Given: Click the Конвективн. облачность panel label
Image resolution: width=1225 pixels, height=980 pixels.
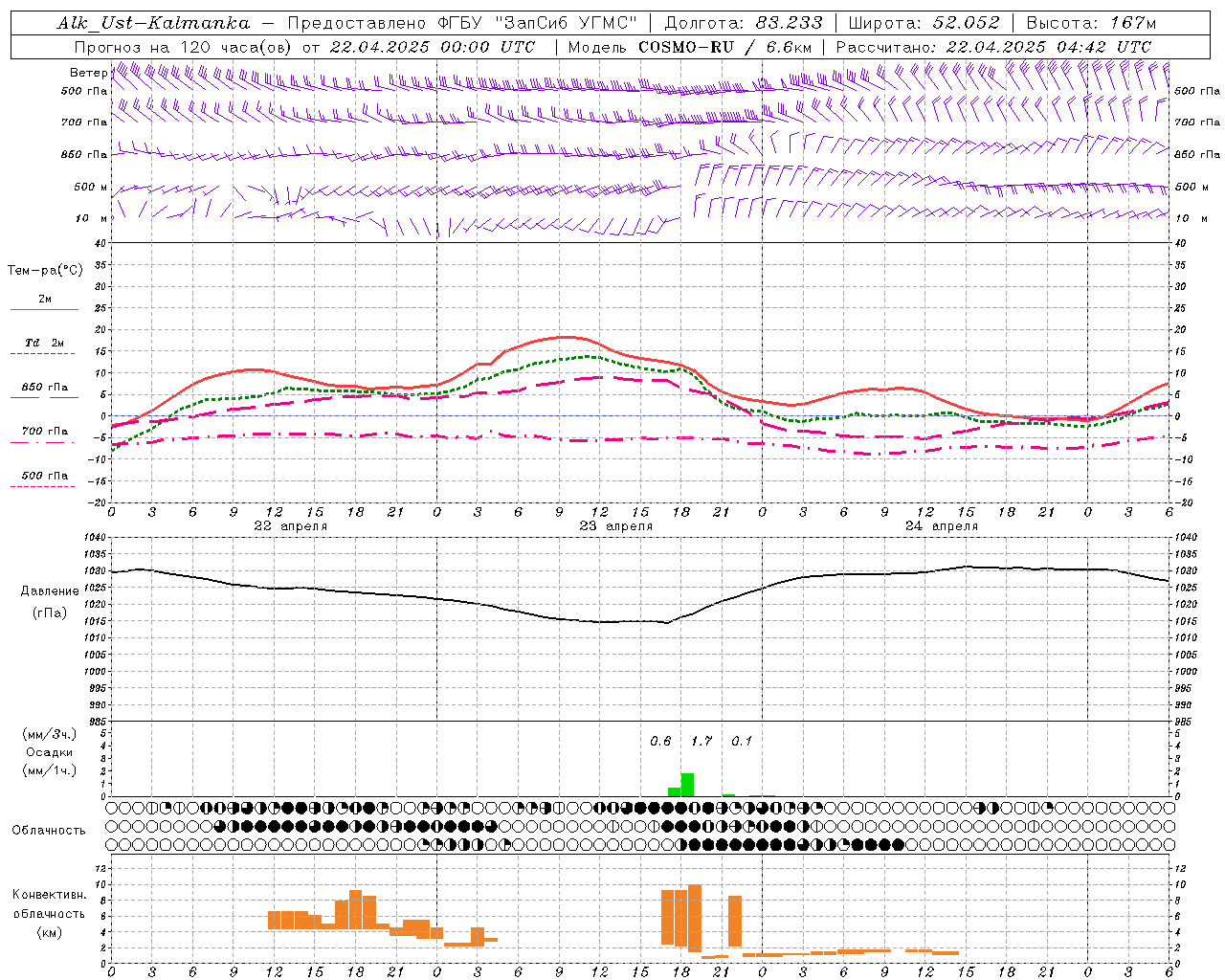Looking at the screenshot, I should click(x=49, y=904).
